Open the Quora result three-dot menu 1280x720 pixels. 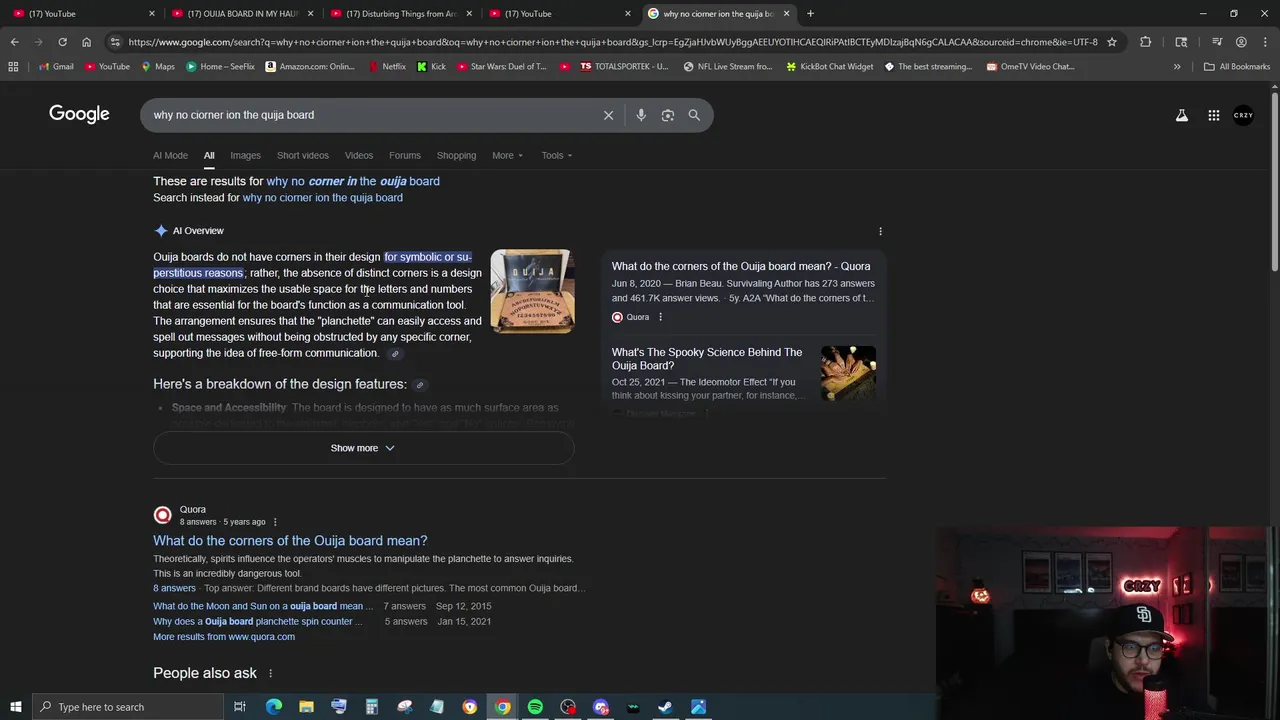tap(275, 522)
